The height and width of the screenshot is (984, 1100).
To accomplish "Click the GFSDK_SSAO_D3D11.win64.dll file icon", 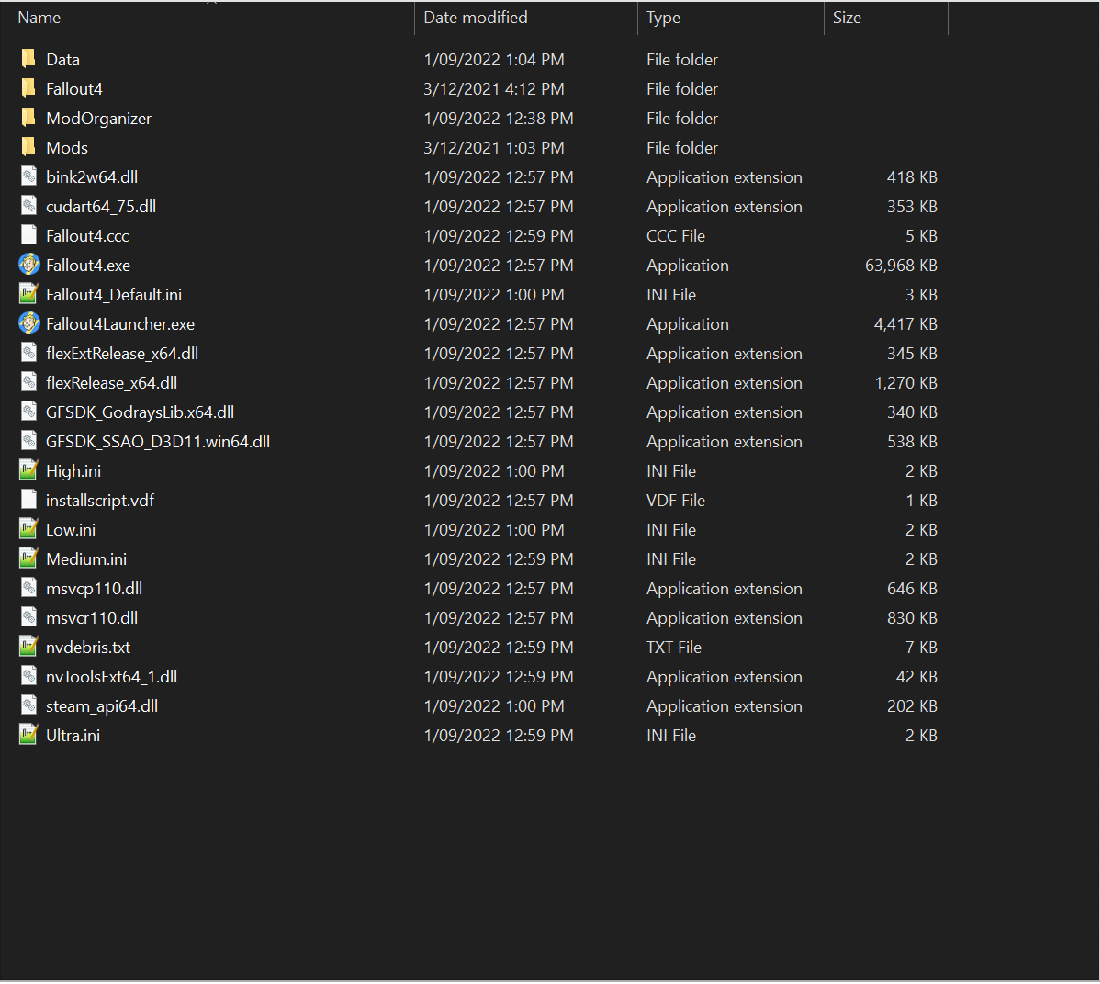I will pos(28,441).
